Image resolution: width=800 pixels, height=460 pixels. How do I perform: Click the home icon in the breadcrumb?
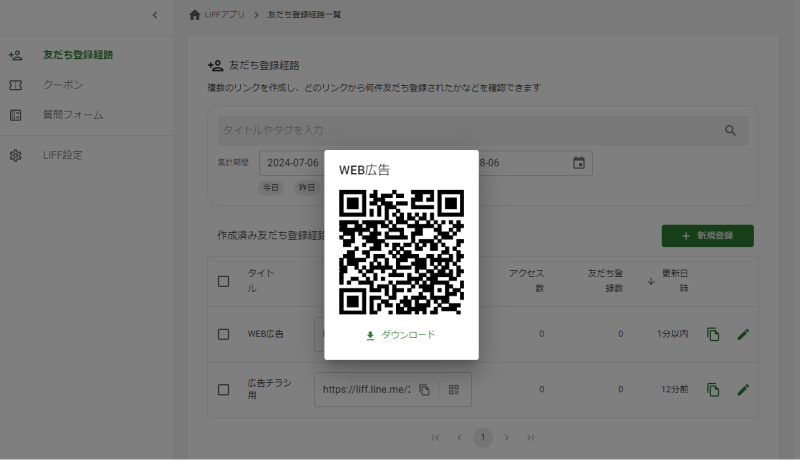tap(194, 15)
